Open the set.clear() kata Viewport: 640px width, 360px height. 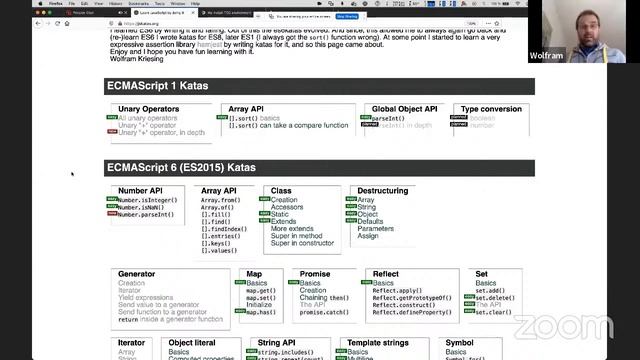[x=493, y=312]
